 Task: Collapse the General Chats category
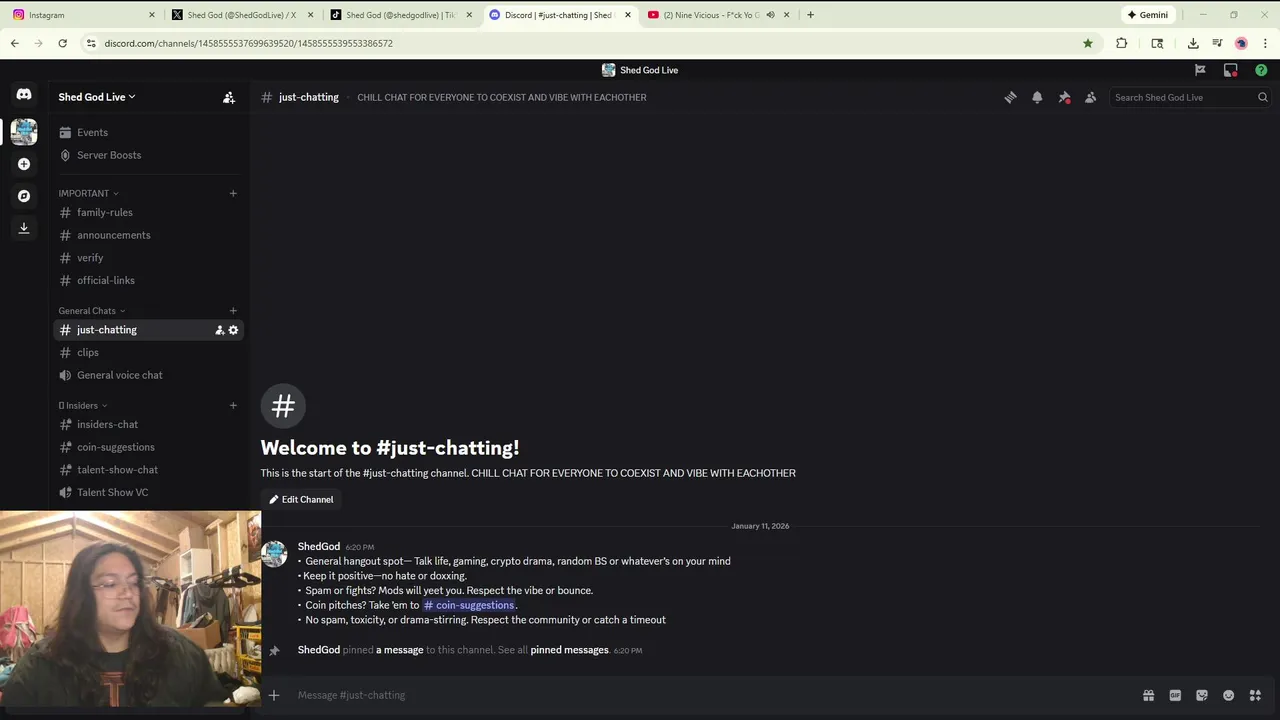92,311
